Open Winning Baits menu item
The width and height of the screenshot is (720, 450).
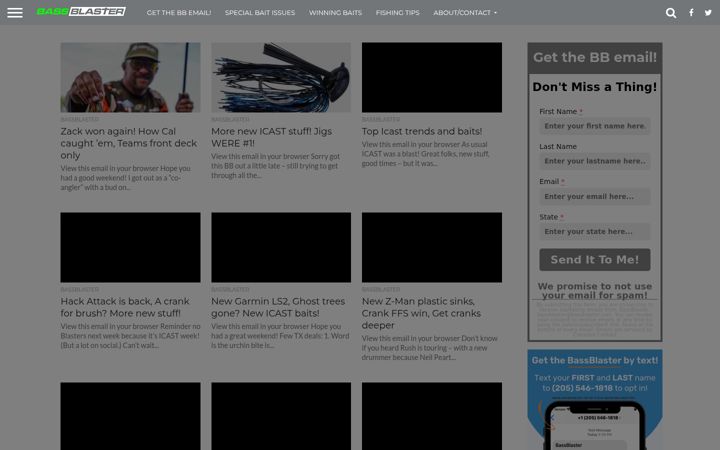(335, 13)
